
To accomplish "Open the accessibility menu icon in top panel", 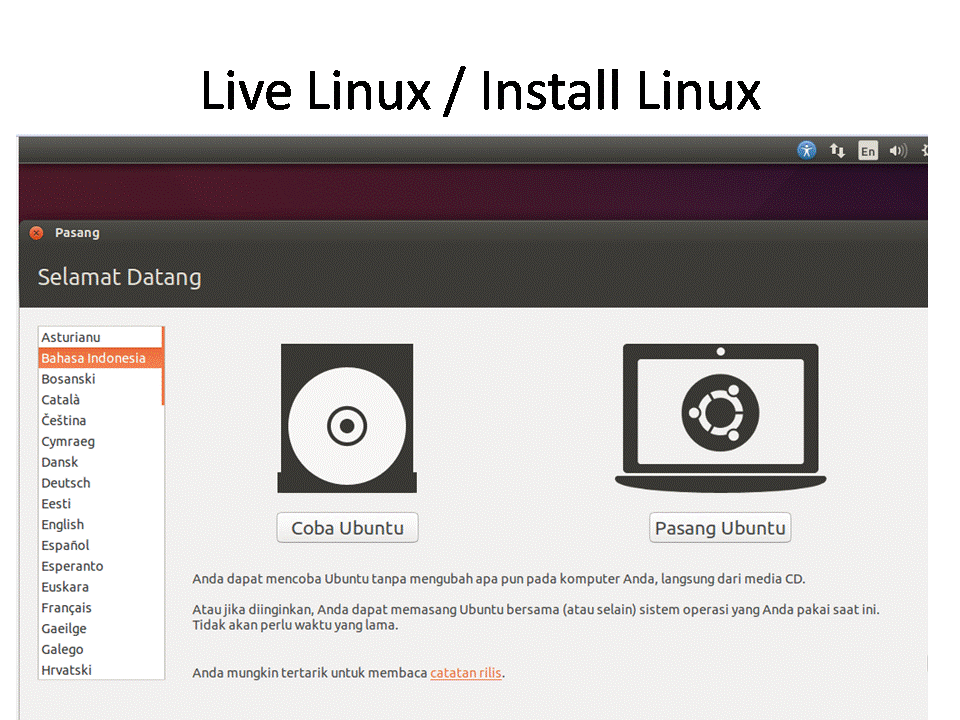I will tap(806, 150).
